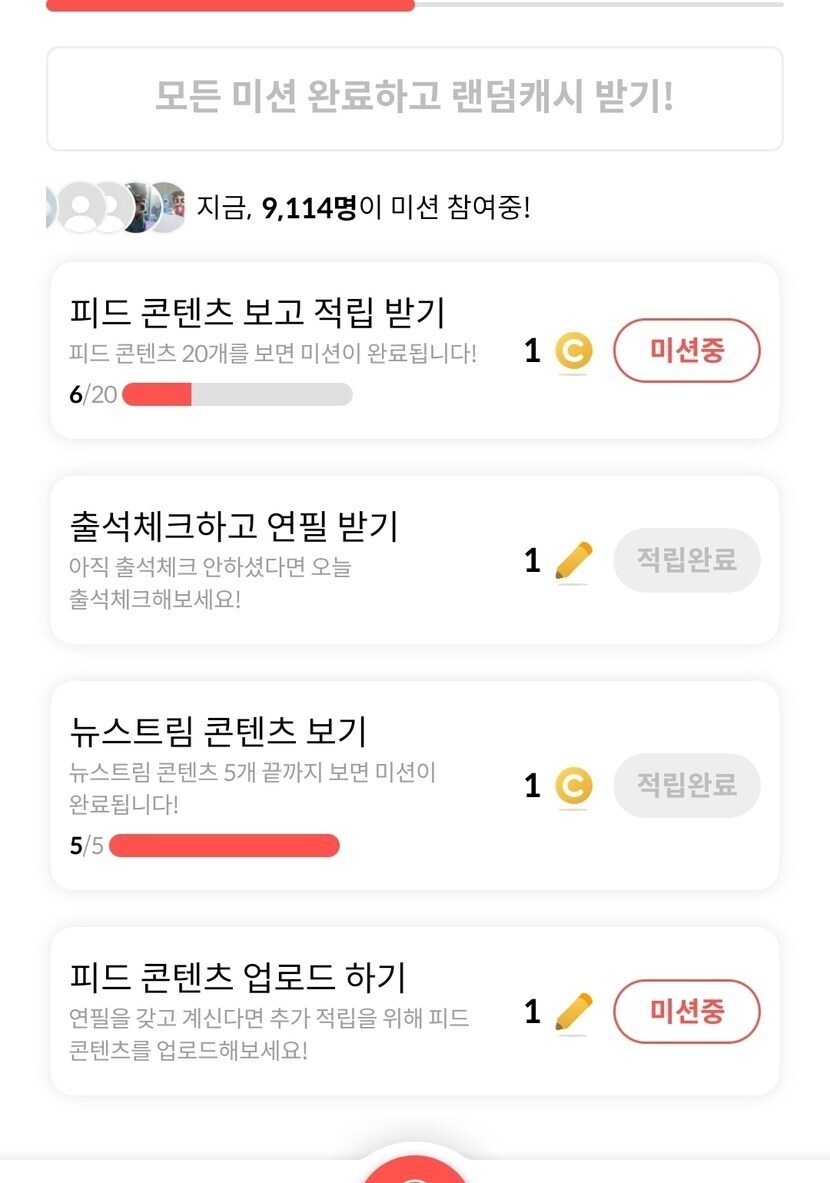
Task: Click the coin icon for feed content mission
Action: (573, 351)
